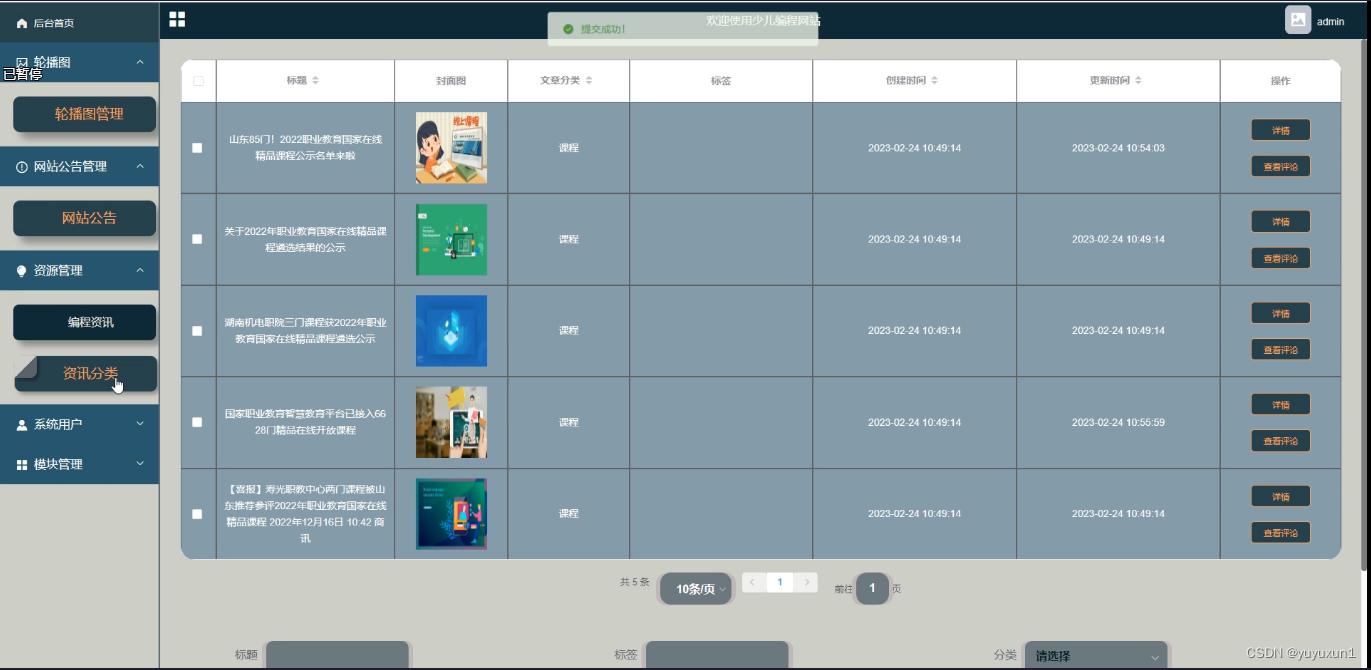This screenshot has height=670, width=1371.
Task: Click 详情 button for 山东85门 row
Action: pyautogui.click(x=1280, y=130)
